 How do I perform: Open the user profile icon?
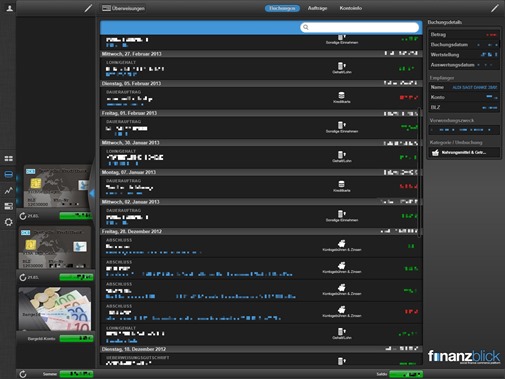click(9, 8)
